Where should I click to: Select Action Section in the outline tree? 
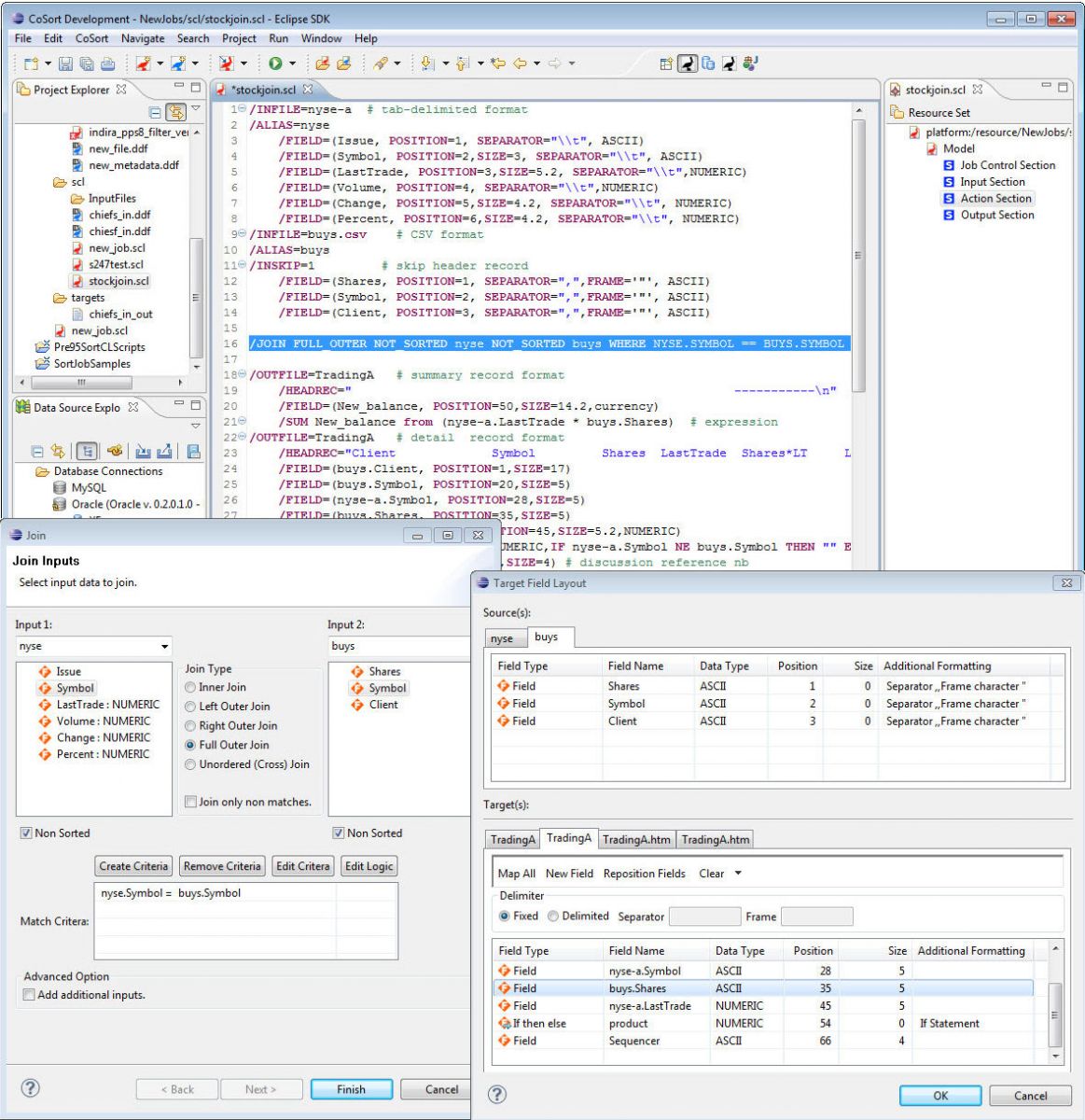pyautogui.click(x=995, y=198)
